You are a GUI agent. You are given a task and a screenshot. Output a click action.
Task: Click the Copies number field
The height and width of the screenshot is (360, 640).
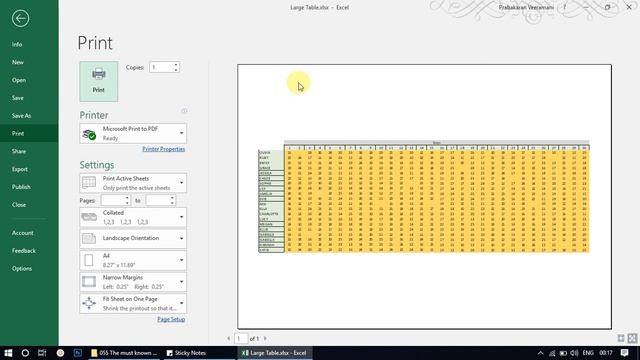161,67
